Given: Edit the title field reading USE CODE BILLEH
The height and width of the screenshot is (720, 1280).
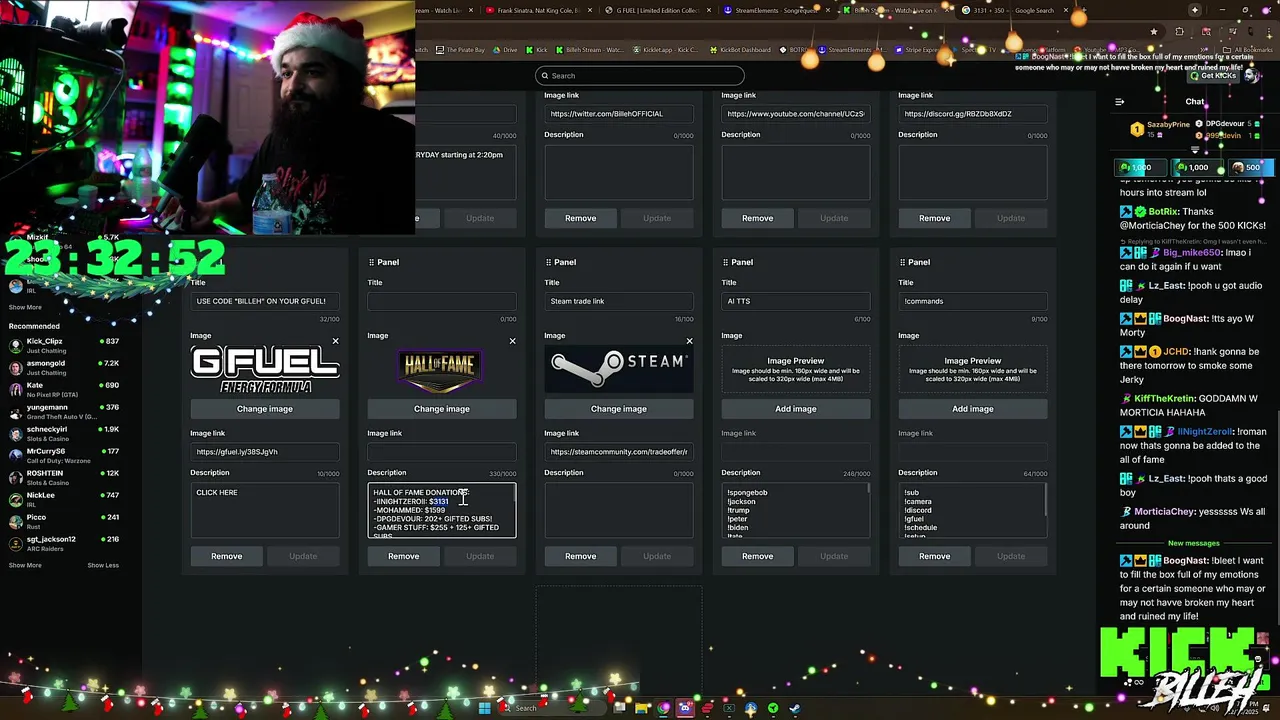Looking at the screenshot, I should [x=265, y=301].
